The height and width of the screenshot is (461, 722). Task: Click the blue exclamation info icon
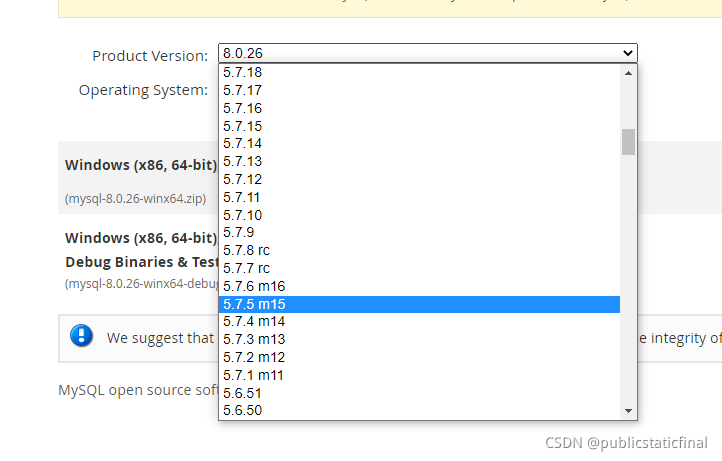[x=82, y=336]
